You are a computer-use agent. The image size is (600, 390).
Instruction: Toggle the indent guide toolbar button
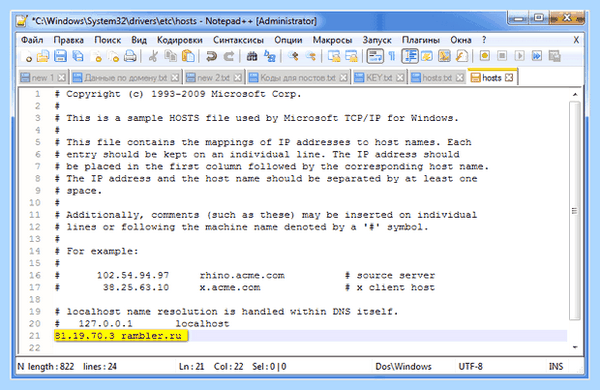point(410,56)
